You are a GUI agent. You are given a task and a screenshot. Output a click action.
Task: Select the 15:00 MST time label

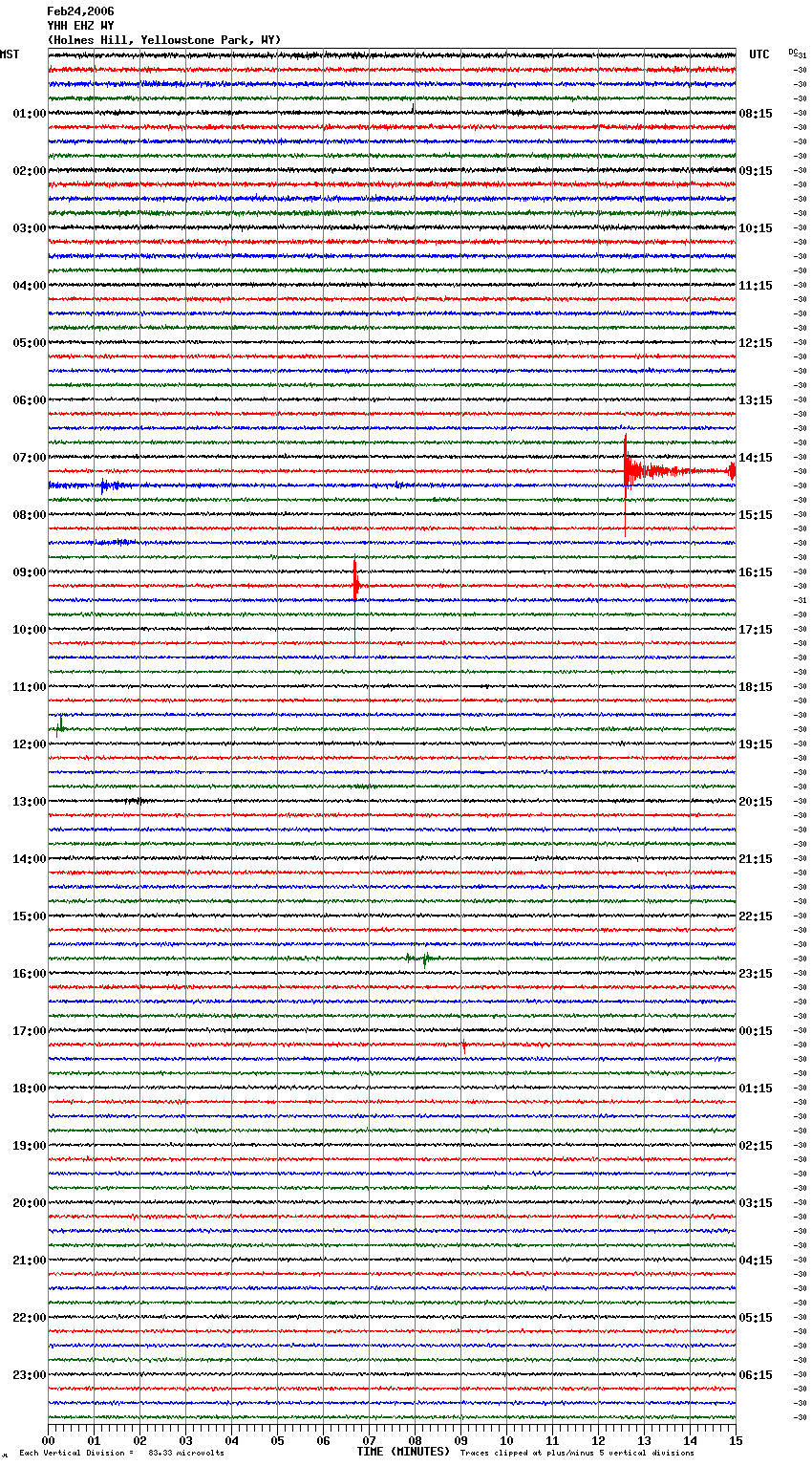29,916
